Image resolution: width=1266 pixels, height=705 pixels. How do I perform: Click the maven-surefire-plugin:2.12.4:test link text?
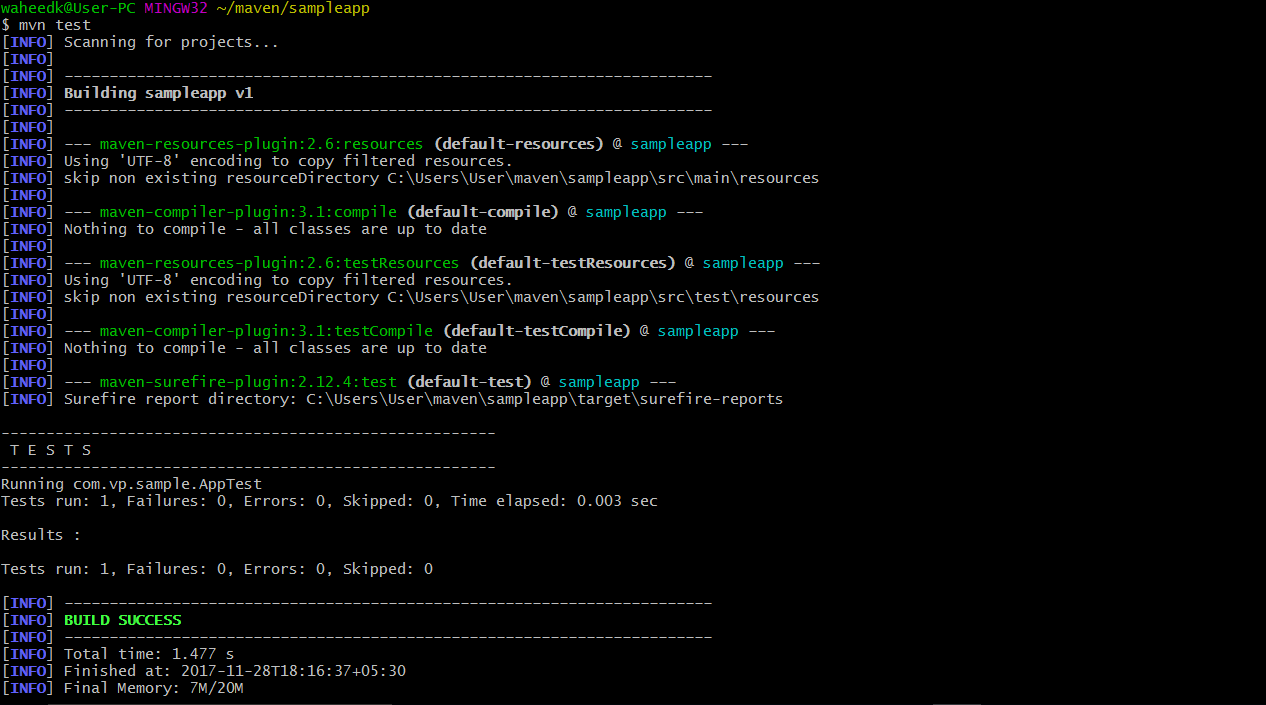[247, 381]
